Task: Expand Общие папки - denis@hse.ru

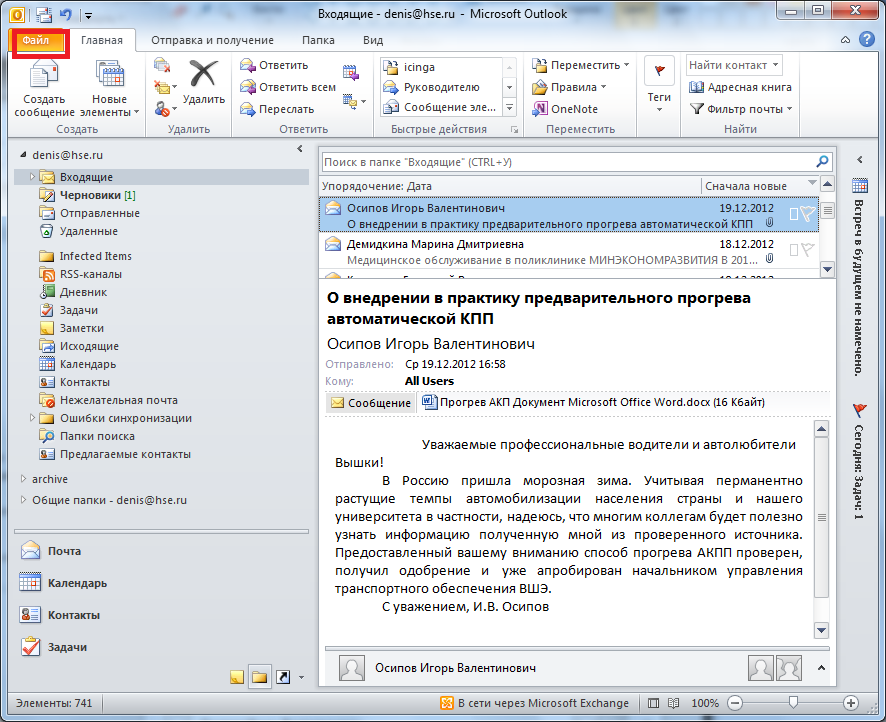Action: [x=23, y=500]
